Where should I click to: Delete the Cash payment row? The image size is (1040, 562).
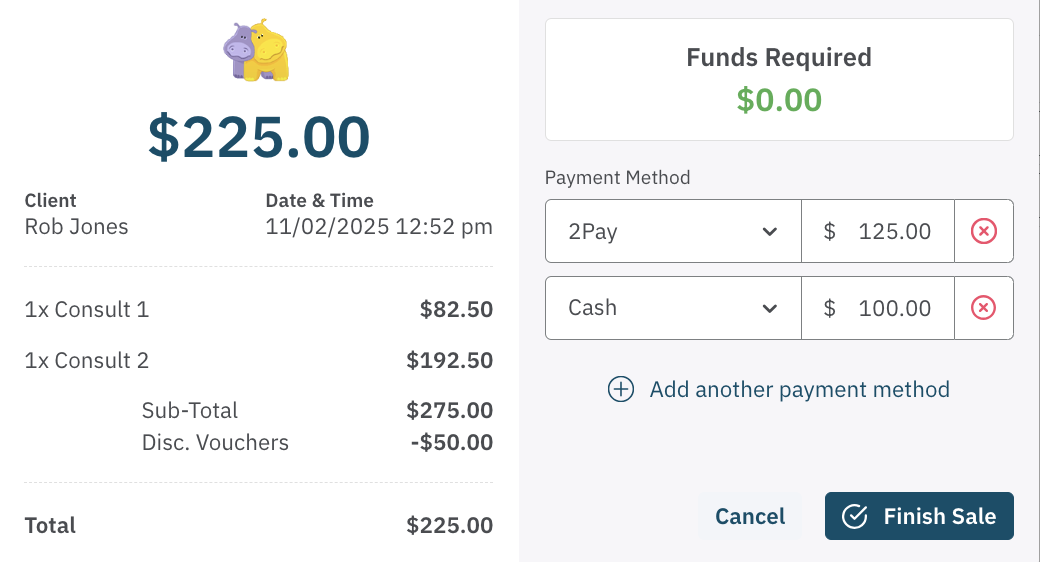tap(984, 308)
